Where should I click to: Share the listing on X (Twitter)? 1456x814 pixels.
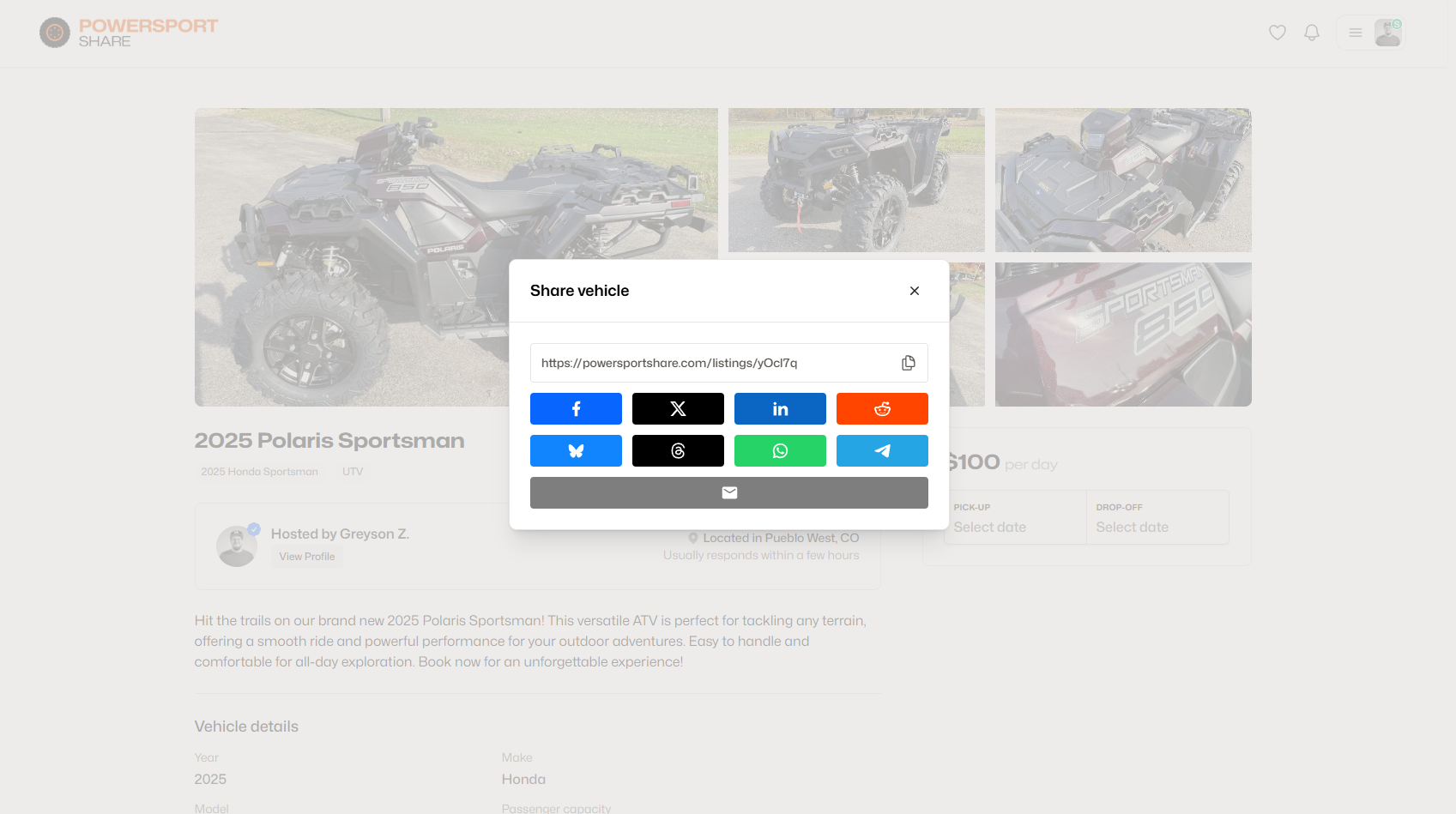(x=678, y=408)
